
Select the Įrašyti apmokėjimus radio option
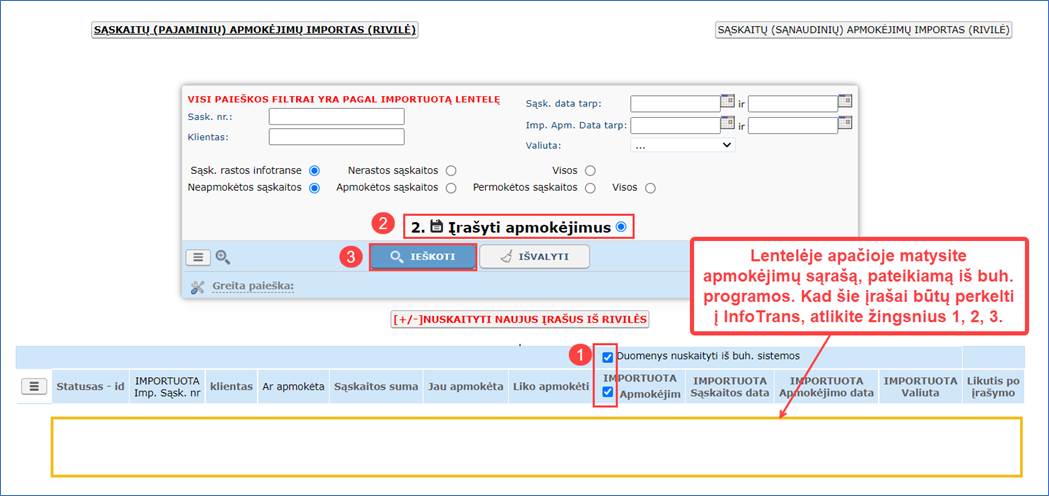621,227
